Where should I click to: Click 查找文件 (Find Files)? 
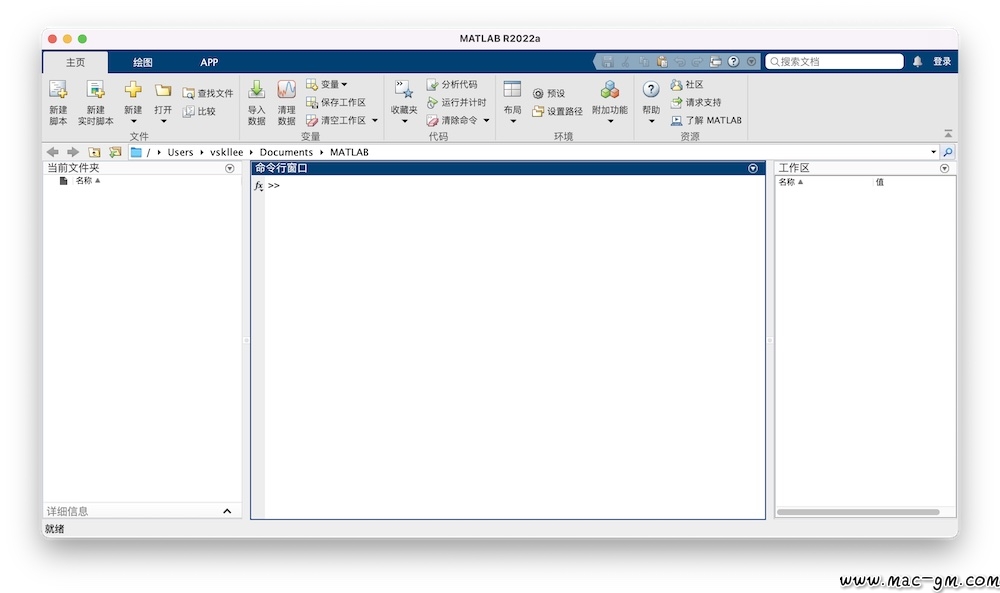(x=208, y=93)
